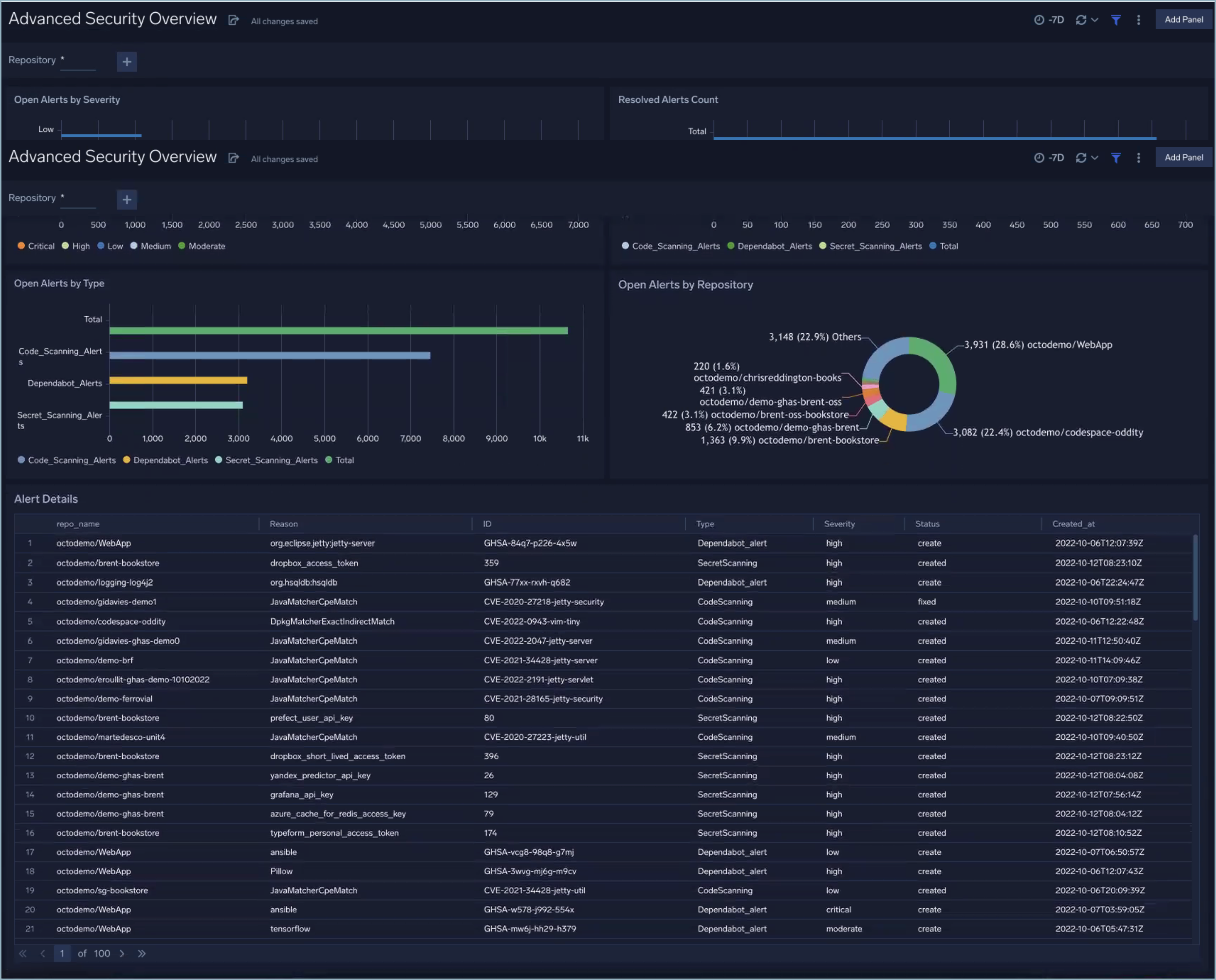This screenshot has width=1216, height=980.
Task: Select cell 'org.eclipse.jetty:jetty-server' in row 1
Action: click(x=322, y=543)
